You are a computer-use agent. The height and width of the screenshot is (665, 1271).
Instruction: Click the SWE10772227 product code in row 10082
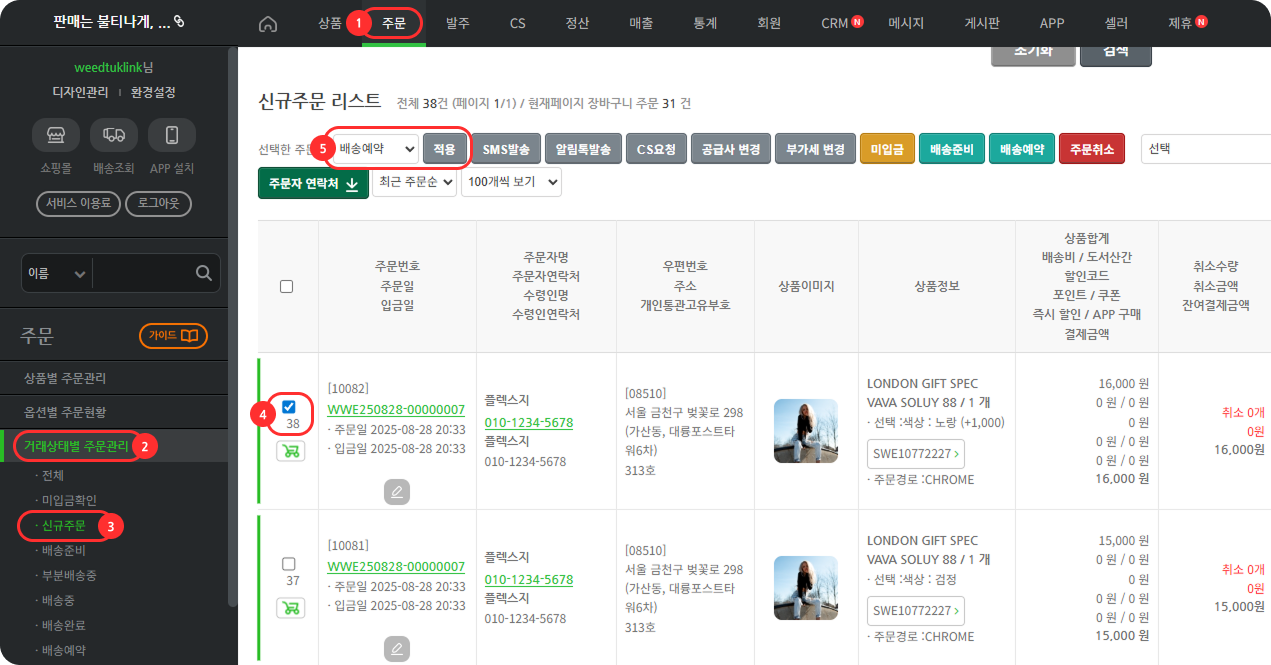coord(916,454)
